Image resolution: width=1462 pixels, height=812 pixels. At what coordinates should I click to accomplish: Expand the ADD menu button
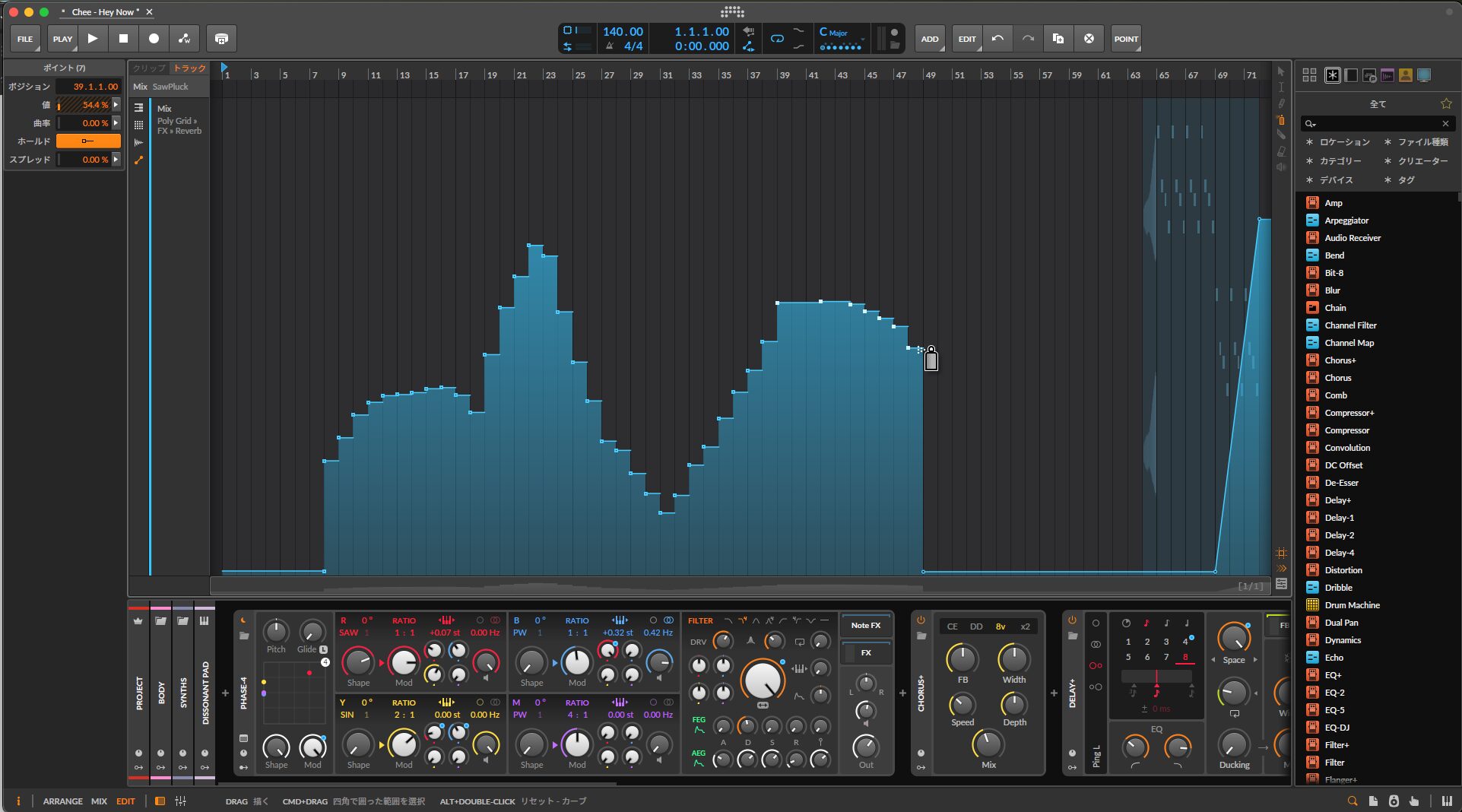(x=930, y=39)
